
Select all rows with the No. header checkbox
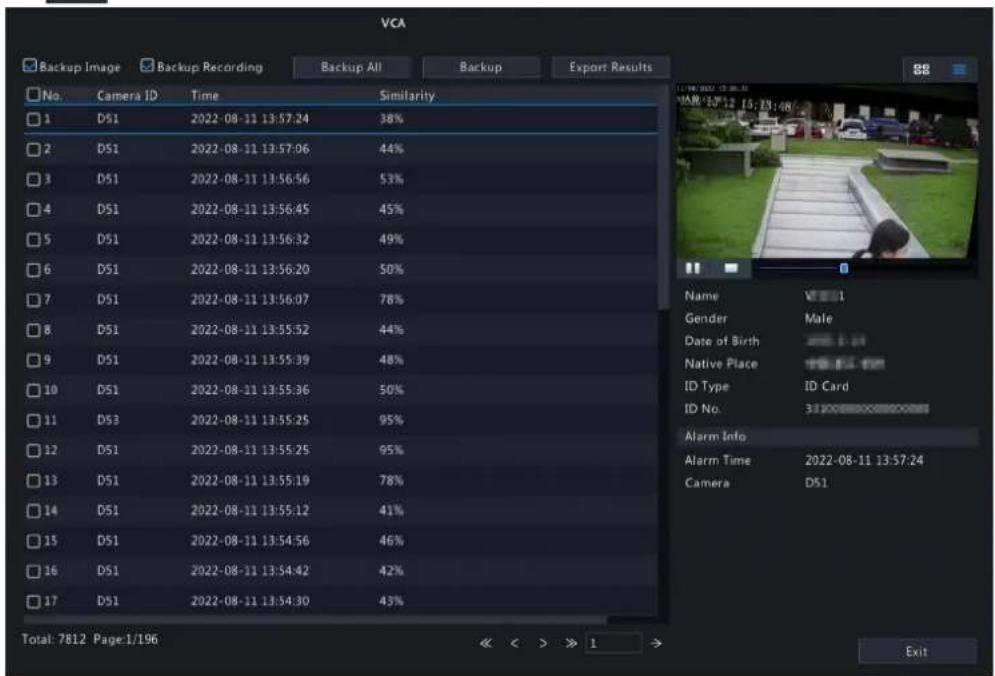tap(34, 95)
